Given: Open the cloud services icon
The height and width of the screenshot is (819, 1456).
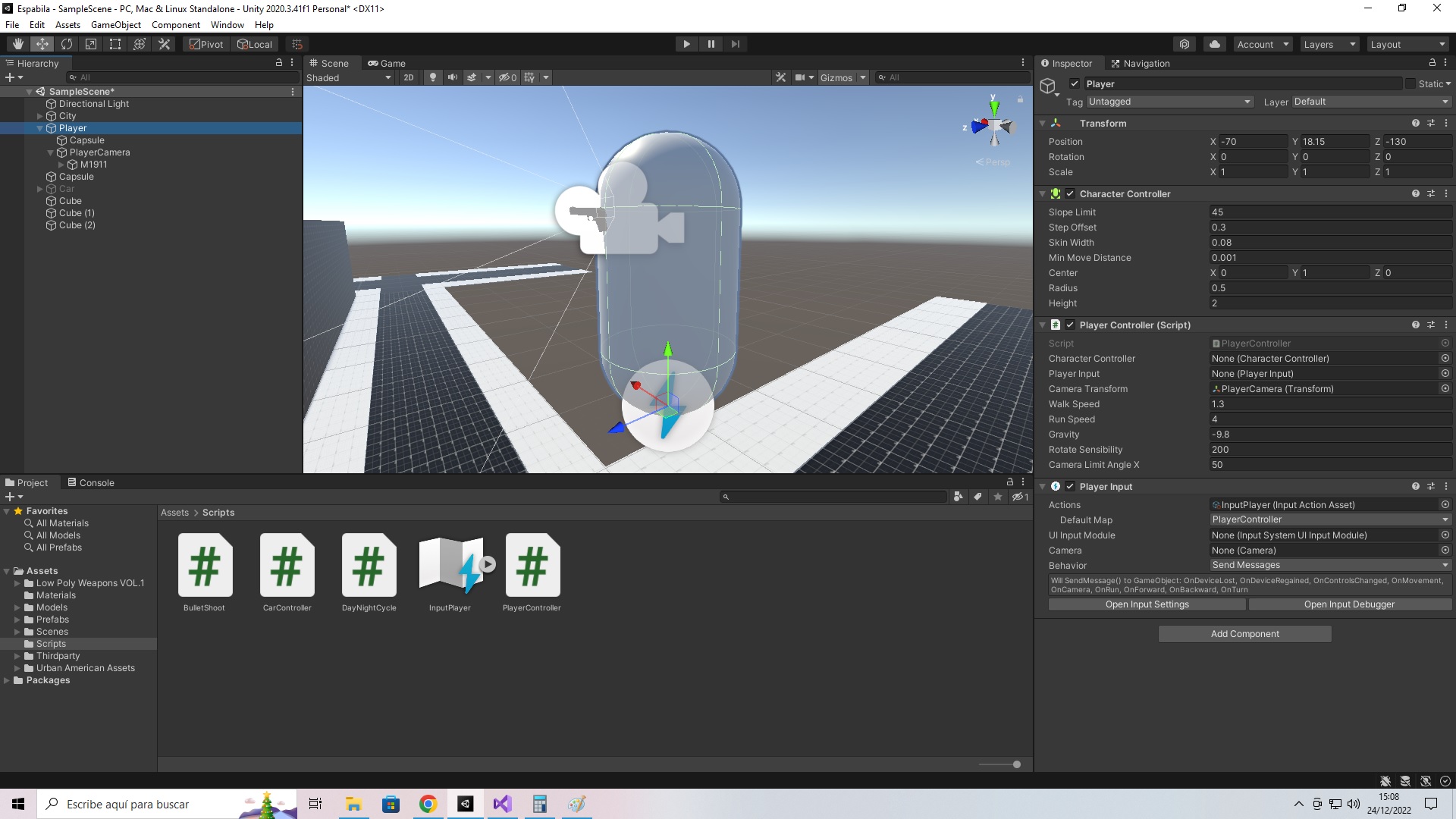Looking at the screenshot, I should coord(1215,44).
